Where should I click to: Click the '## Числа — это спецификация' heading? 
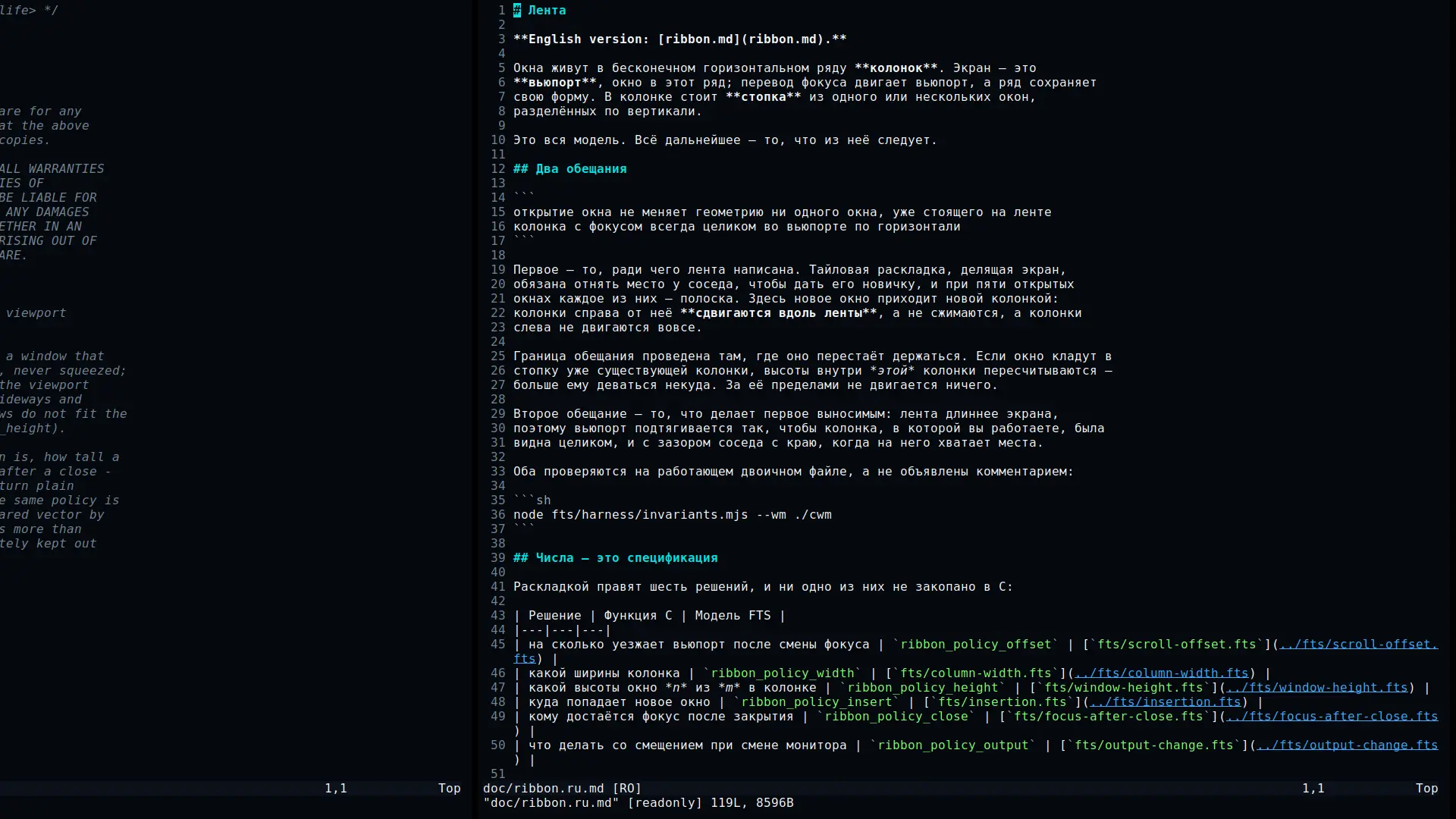(616, 558)
